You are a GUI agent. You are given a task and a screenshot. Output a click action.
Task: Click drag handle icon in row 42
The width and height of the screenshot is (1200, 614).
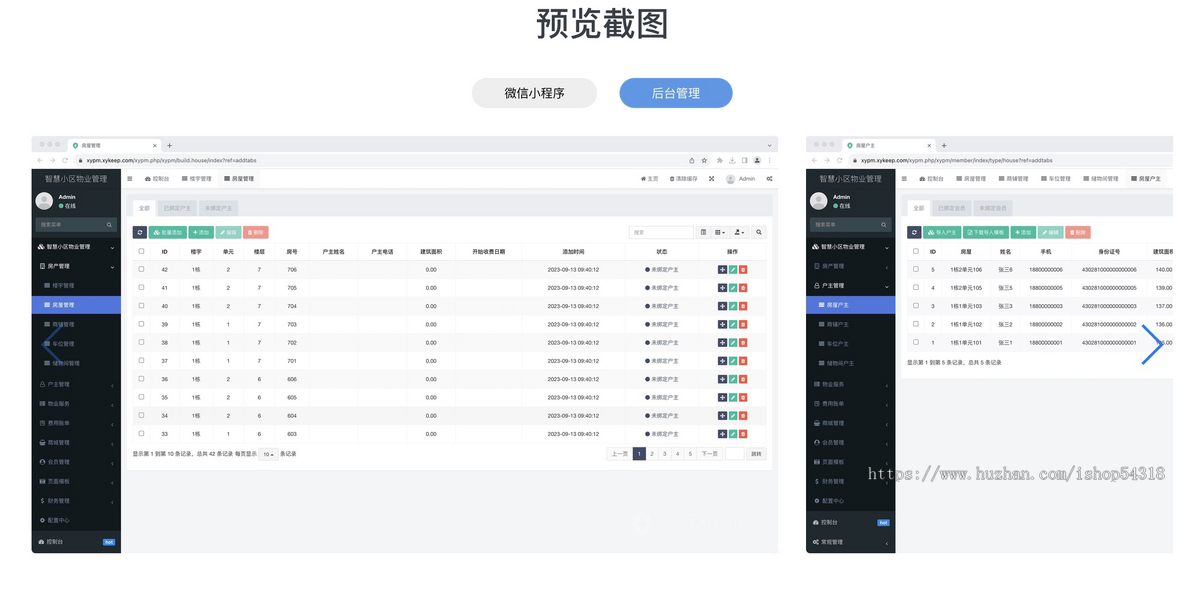tap(722, 269)
